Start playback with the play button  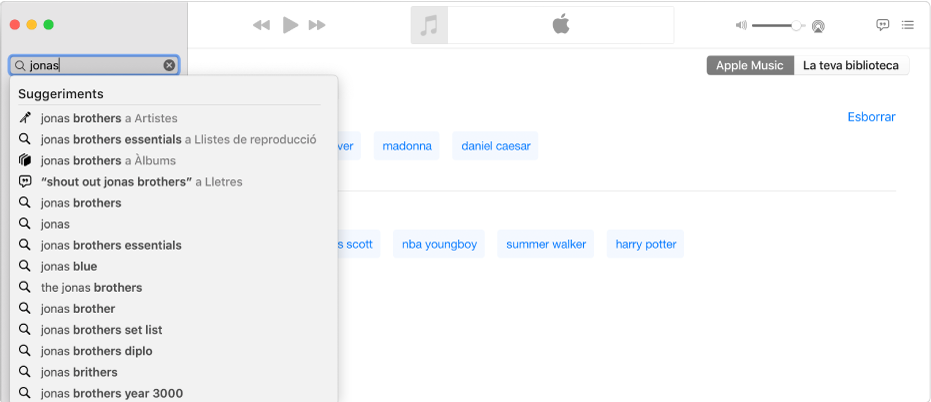[290, 25]
